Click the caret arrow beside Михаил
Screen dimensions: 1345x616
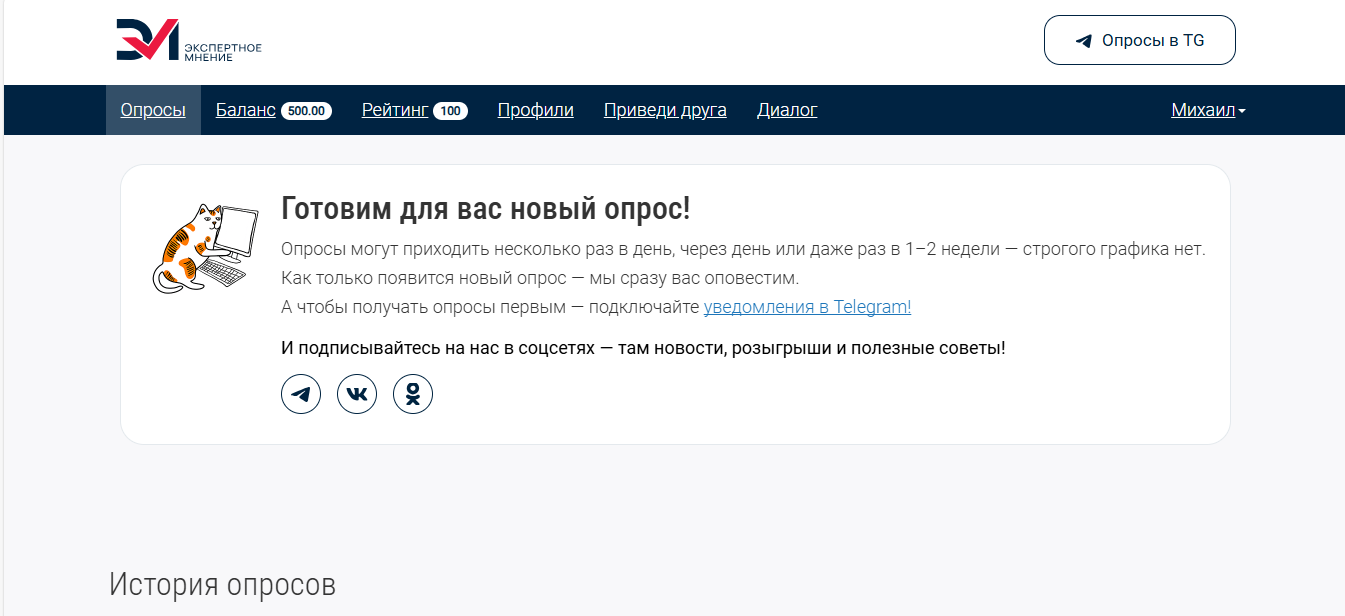pos(1242,112)
